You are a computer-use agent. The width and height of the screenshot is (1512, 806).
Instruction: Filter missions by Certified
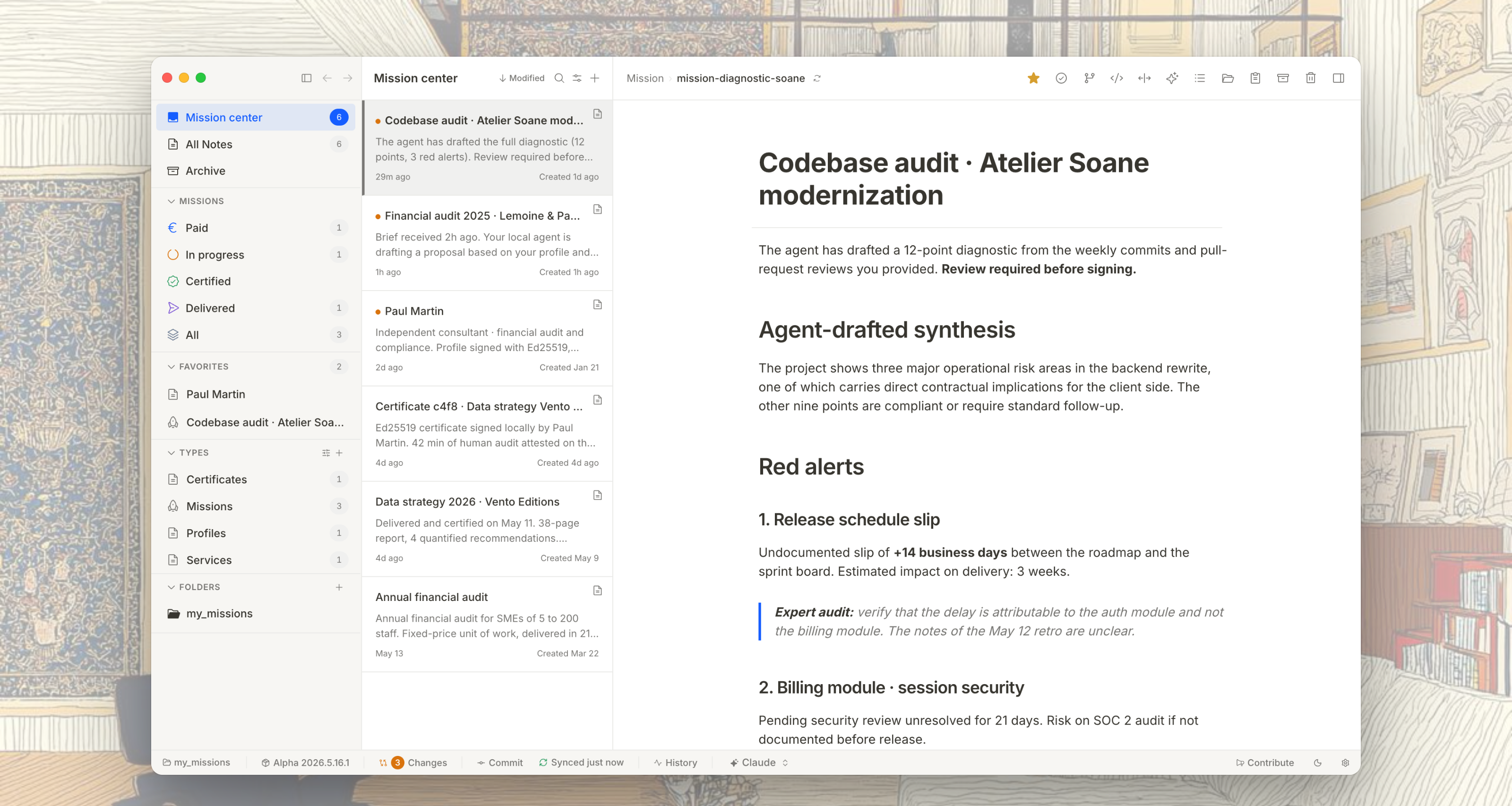pyautogui.click(x=255, y=281)
